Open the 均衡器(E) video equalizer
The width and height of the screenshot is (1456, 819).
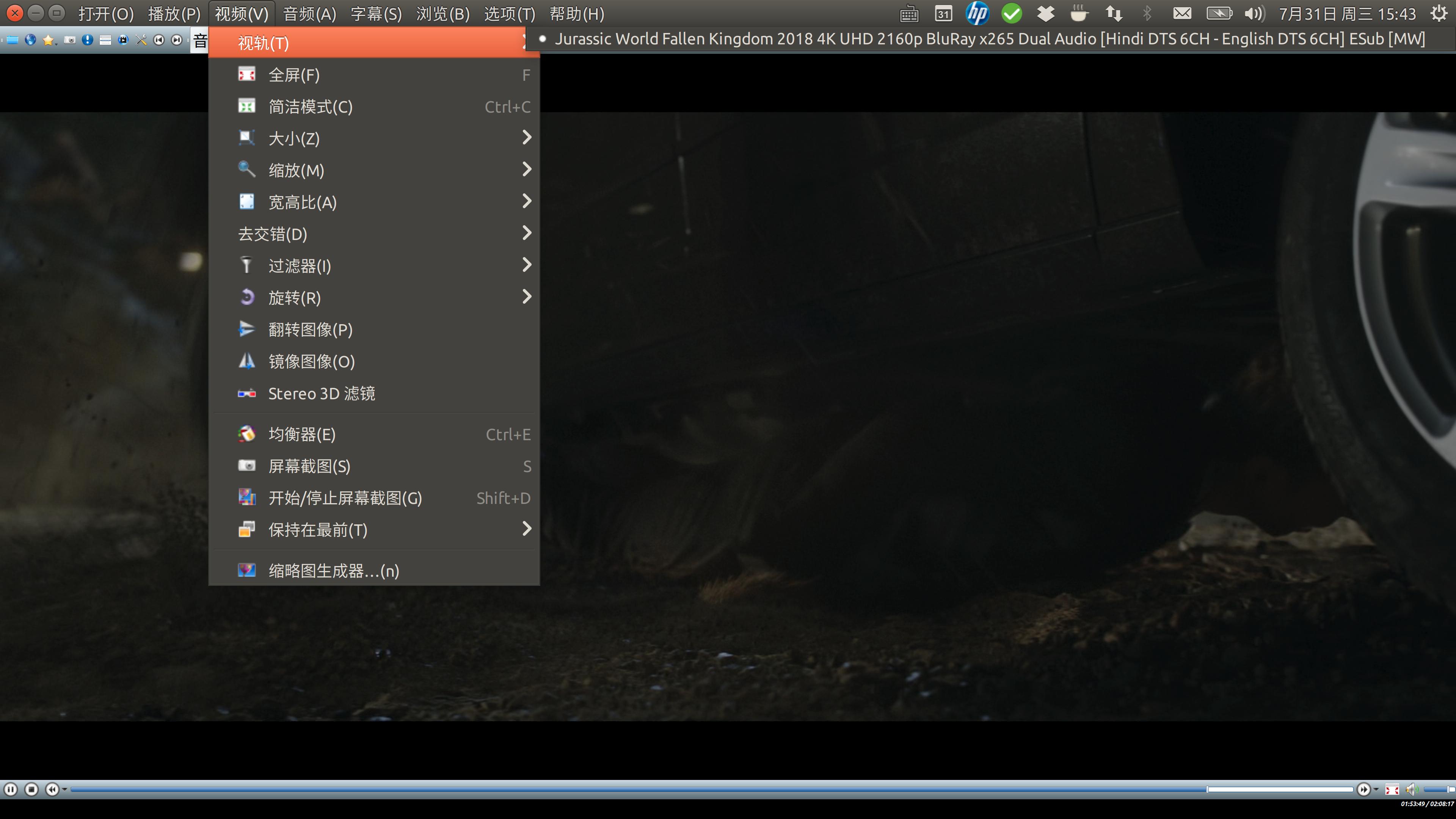point(374,434)
